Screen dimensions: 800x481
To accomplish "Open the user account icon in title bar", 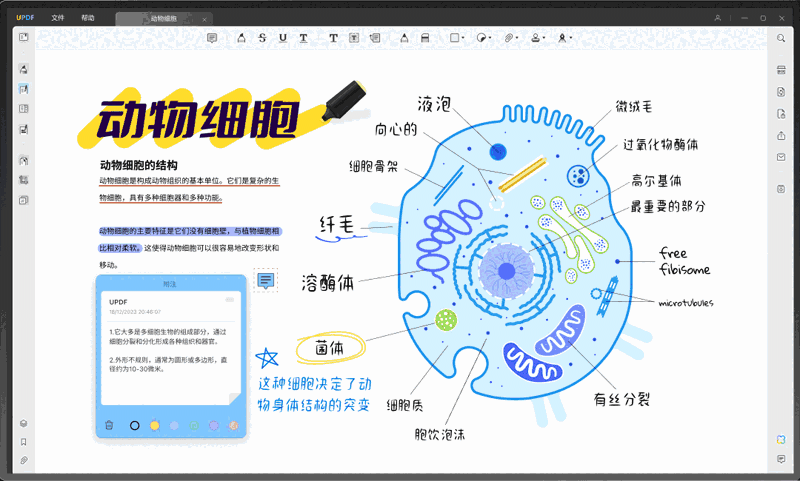I will coord(717,18).
